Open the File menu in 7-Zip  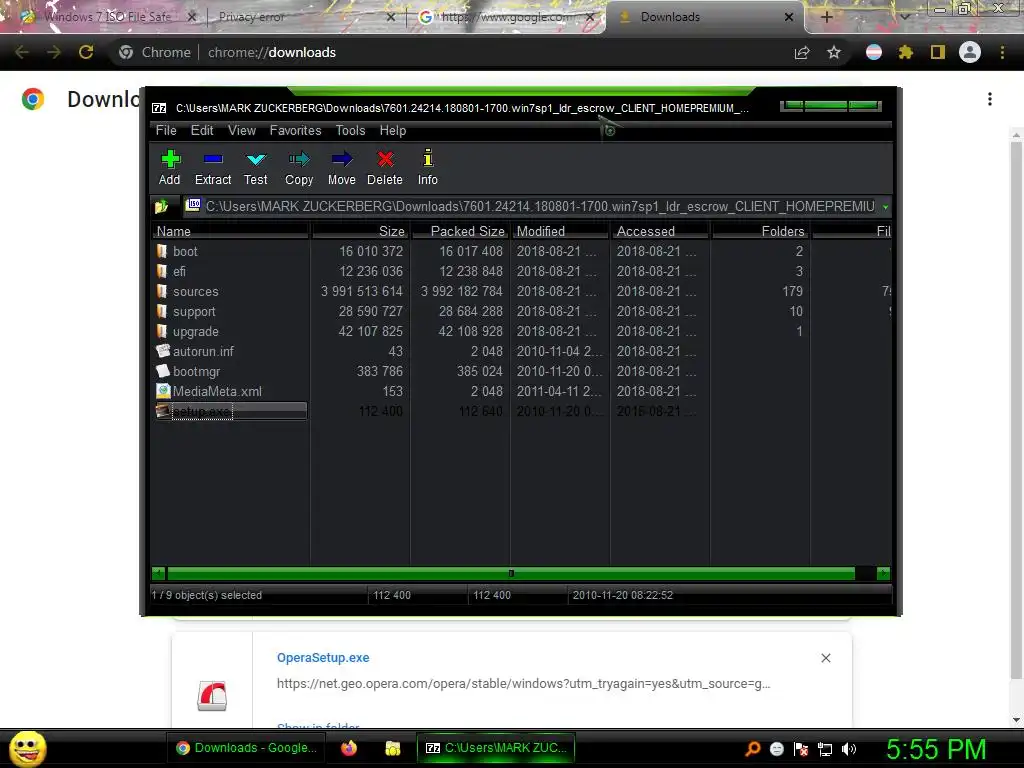166,130
